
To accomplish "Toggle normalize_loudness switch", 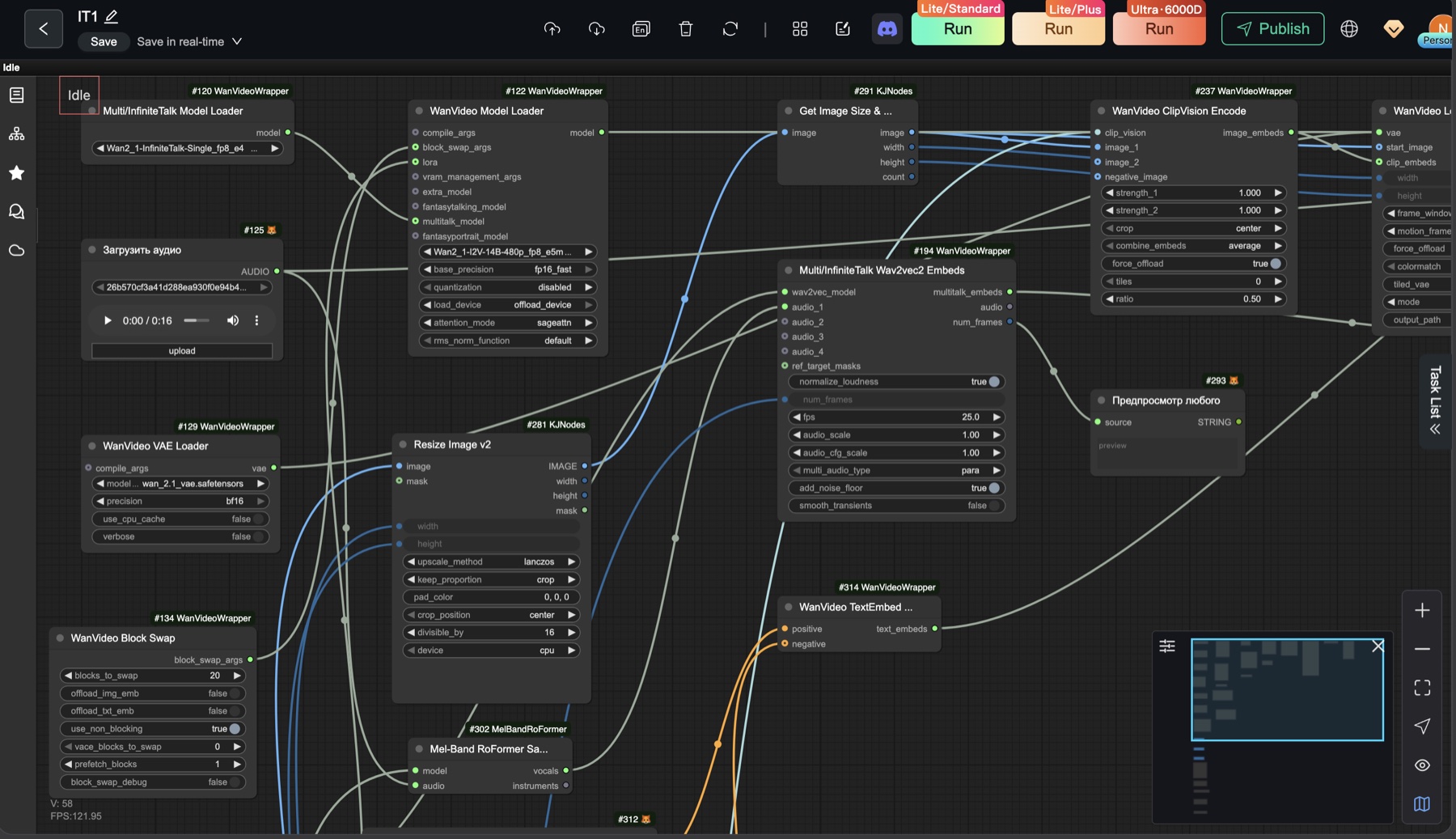I will click(x=897, y=382).
